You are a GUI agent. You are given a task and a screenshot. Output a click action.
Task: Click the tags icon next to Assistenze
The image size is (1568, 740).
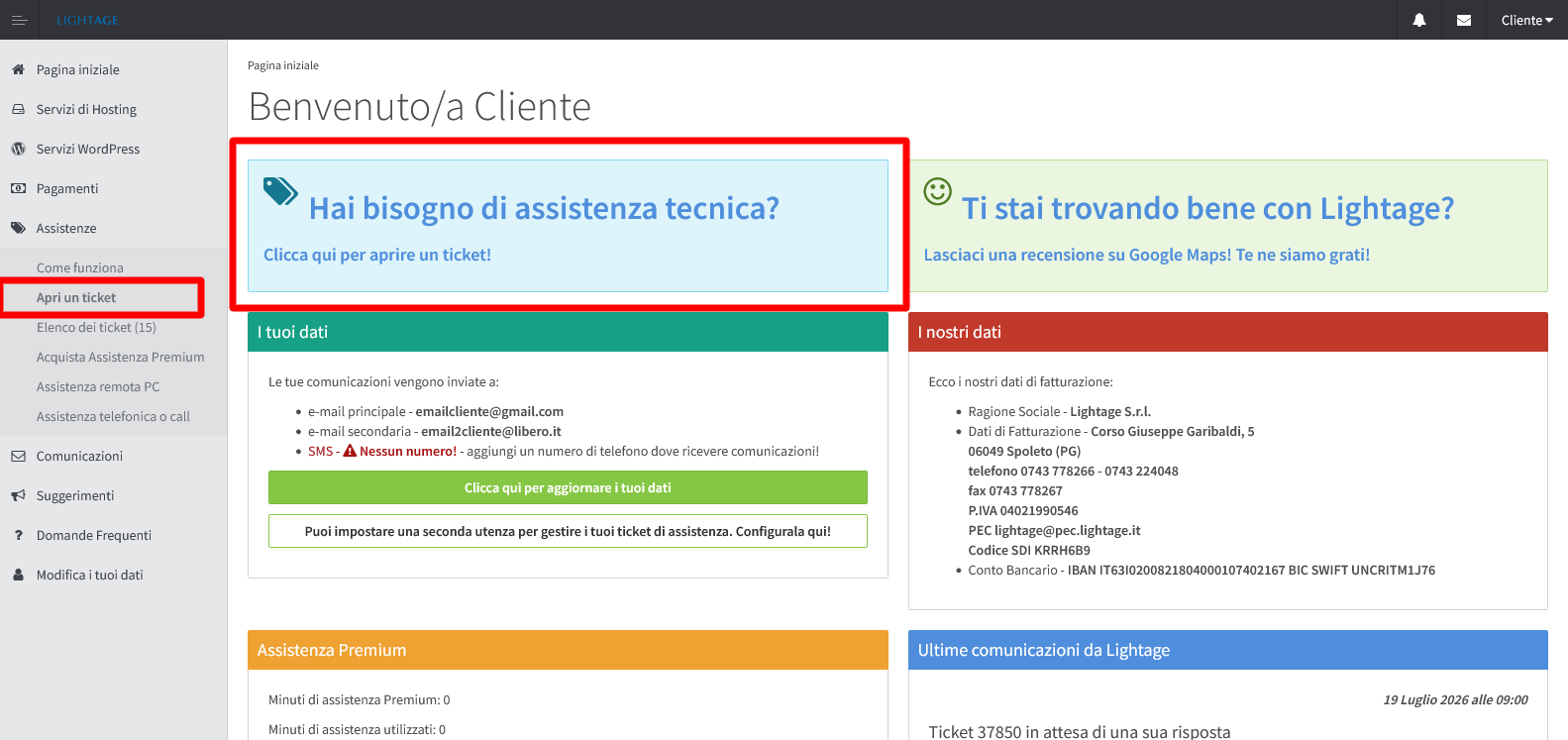tap(18, 228)
